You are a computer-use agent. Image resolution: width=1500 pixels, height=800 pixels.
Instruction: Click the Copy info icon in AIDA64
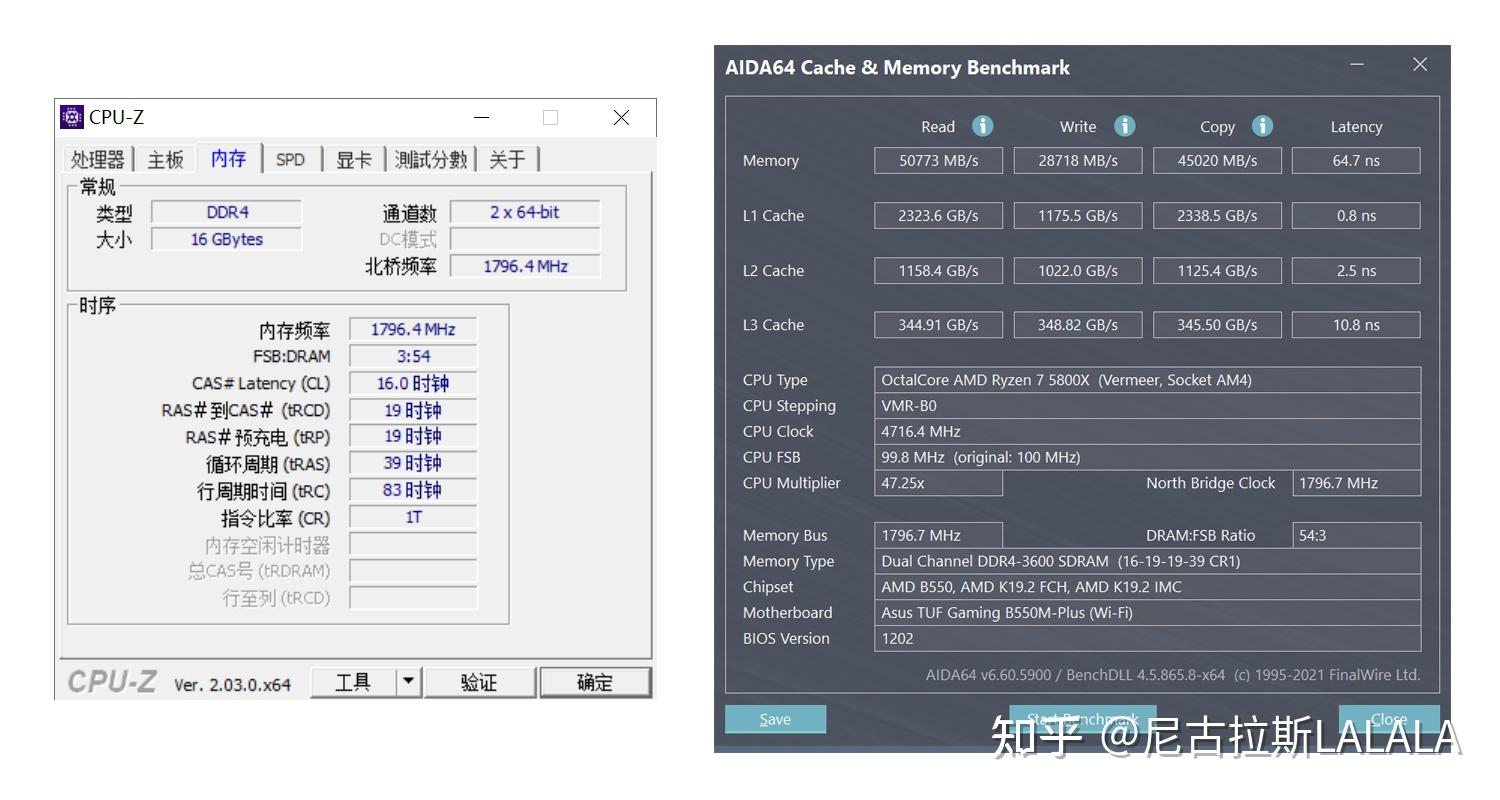(x=1262, y=126)
